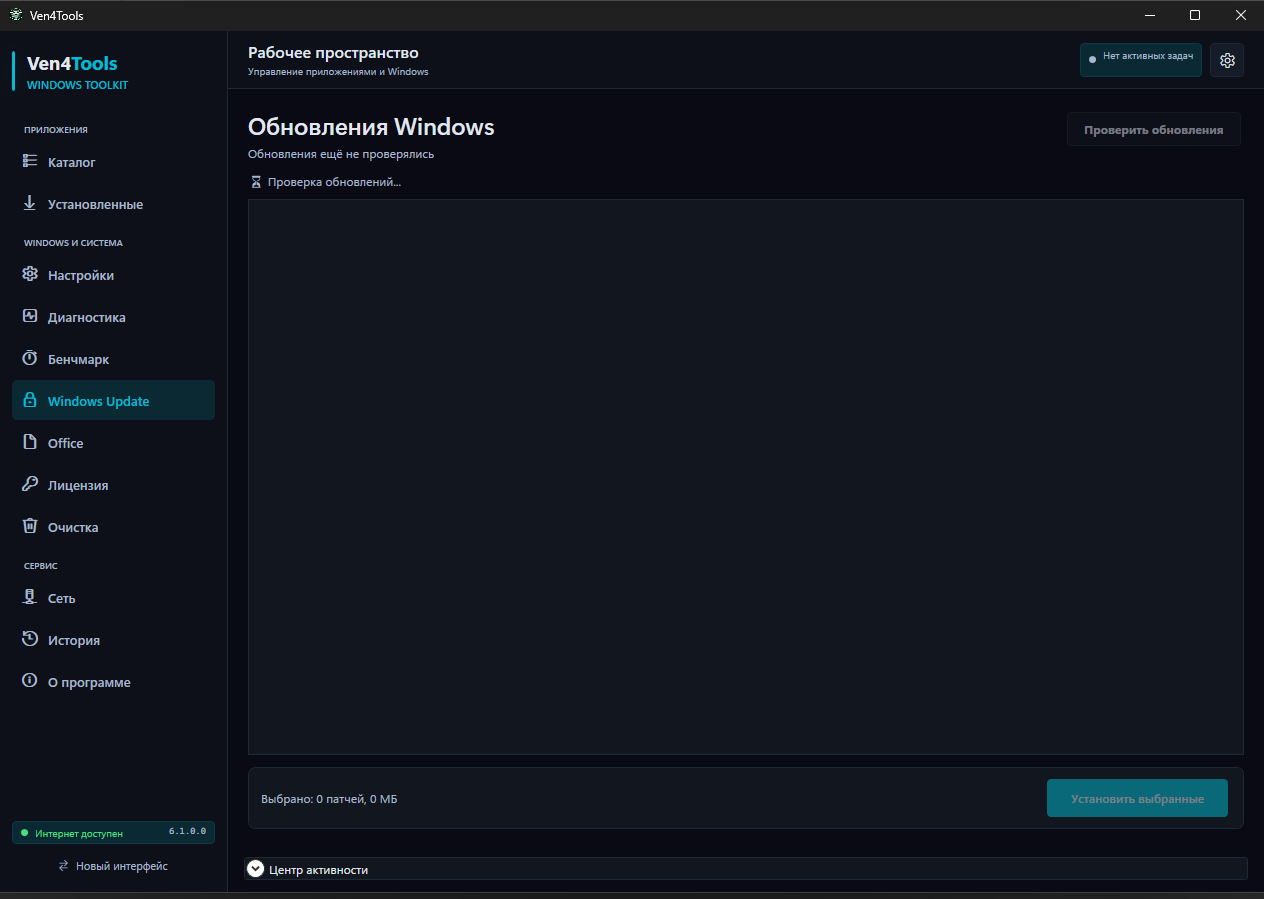Image resolution: width=1264 pixels, height=899 pixels.
Task: Click the Ven4Tools title bar app icon
Action: coord(16,15)
